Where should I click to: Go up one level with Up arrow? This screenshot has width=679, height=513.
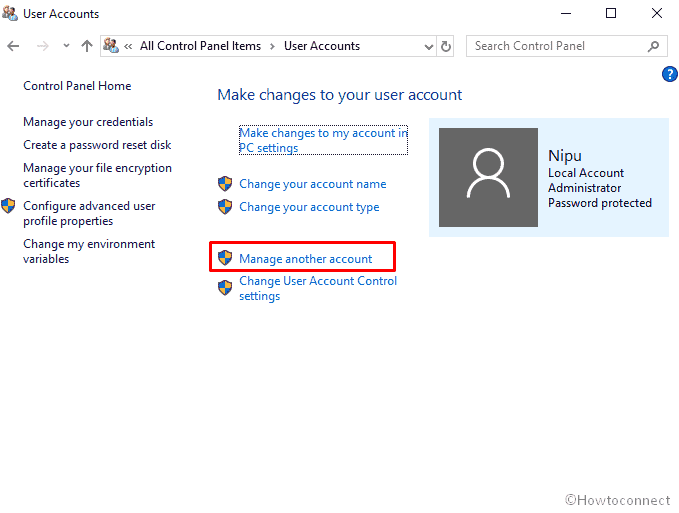[87, 46]
